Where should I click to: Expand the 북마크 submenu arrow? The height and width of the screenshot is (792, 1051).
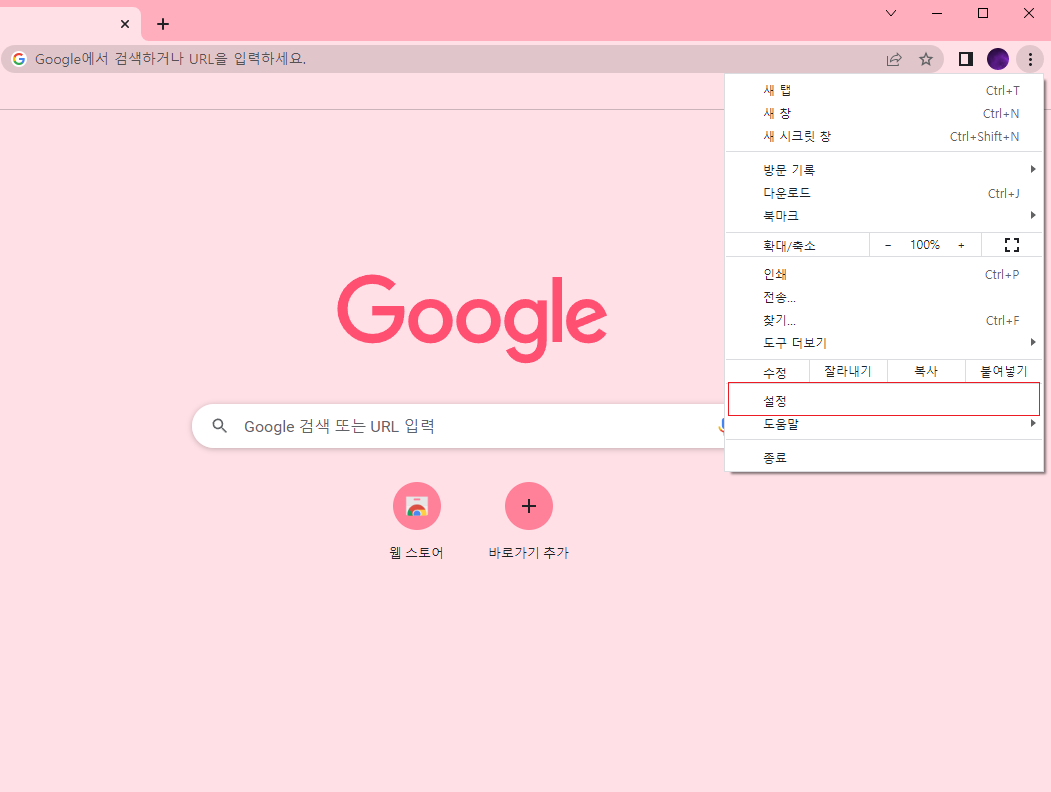1033,215
